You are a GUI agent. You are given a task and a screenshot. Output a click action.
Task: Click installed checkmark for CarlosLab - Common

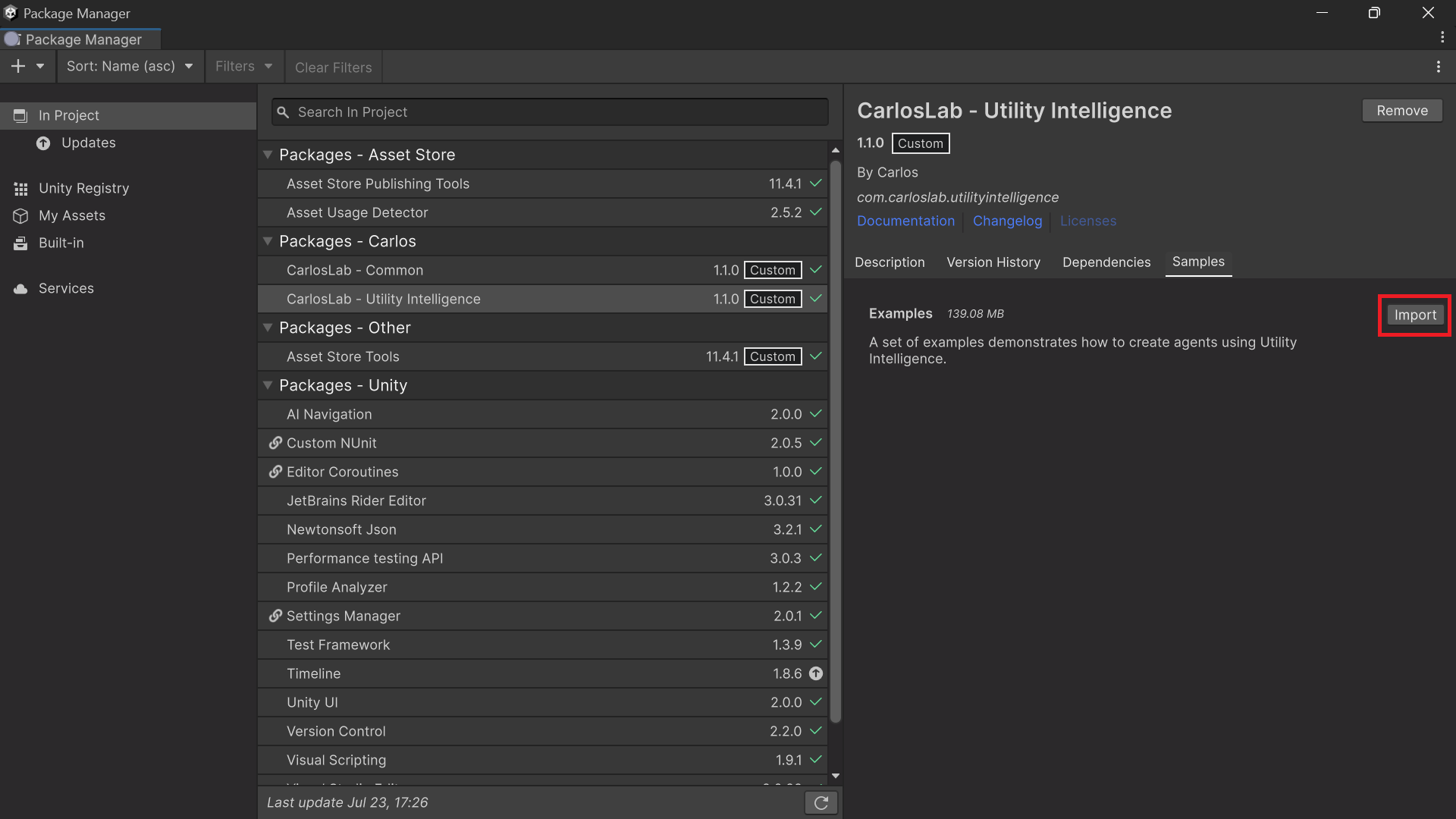(x=816, y=270)
